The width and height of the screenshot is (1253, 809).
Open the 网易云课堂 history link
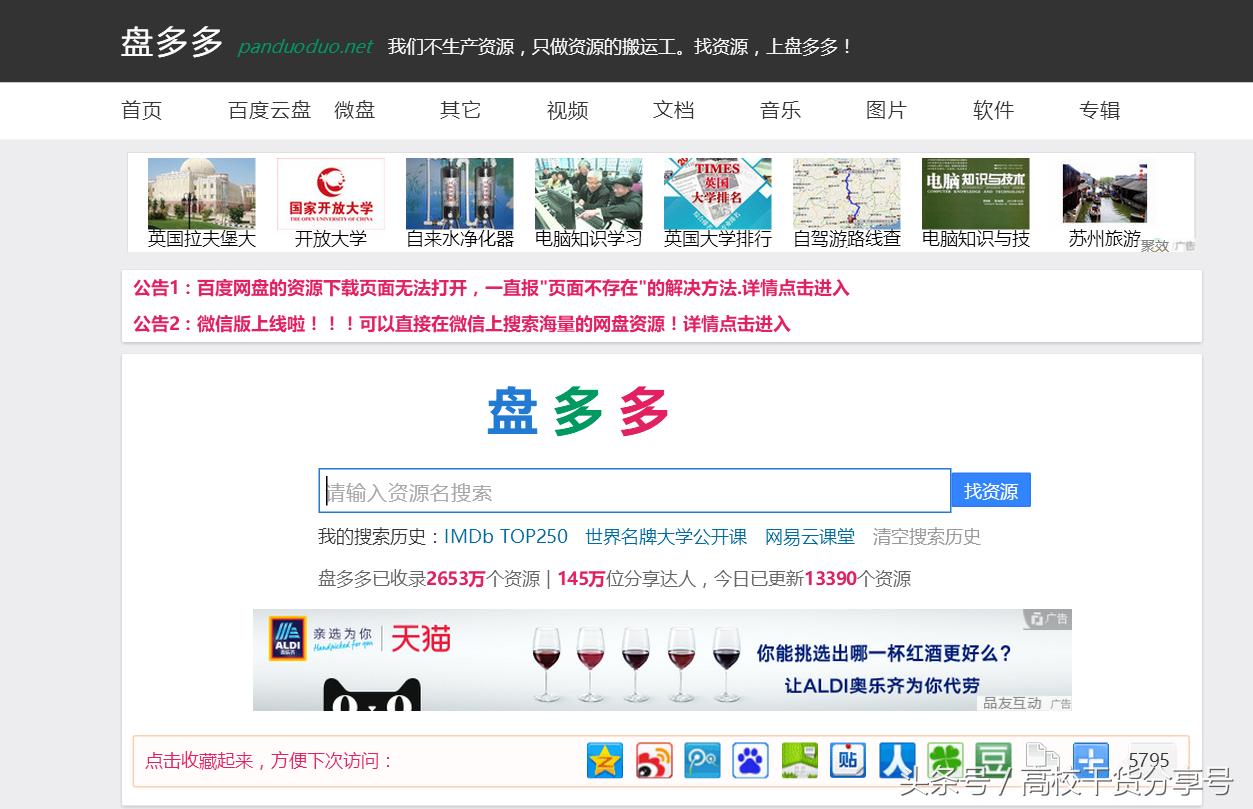click(x=810, y=536)
